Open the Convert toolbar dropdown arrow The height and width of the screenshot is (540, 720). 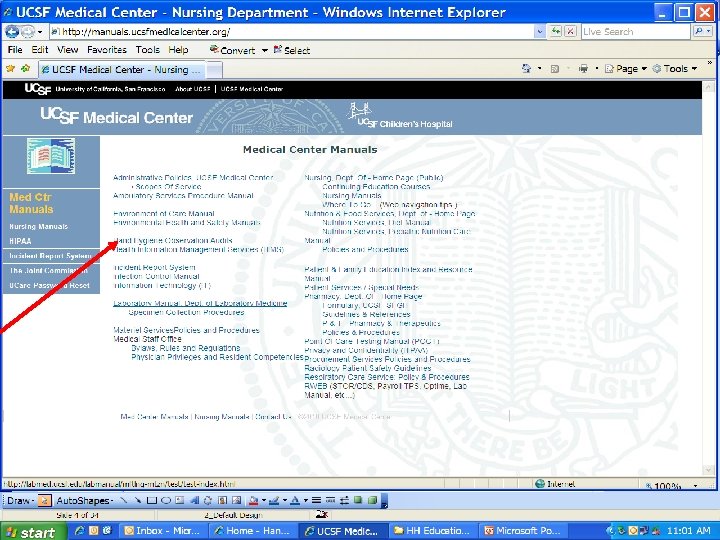tap(264, 50)
